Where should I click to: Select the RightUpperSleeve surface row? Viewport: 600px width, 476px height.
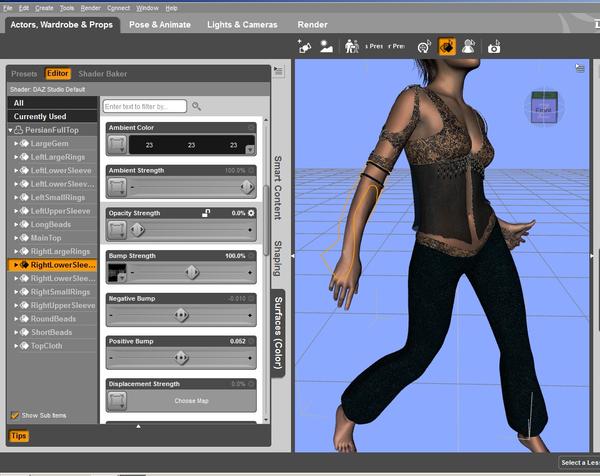[52, 305]
